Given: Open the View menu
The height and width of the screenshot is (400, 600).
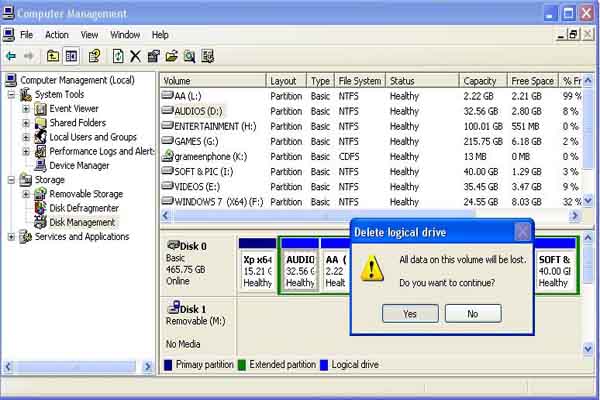Looking at the screenshot, I should click(x=90, y=35).
